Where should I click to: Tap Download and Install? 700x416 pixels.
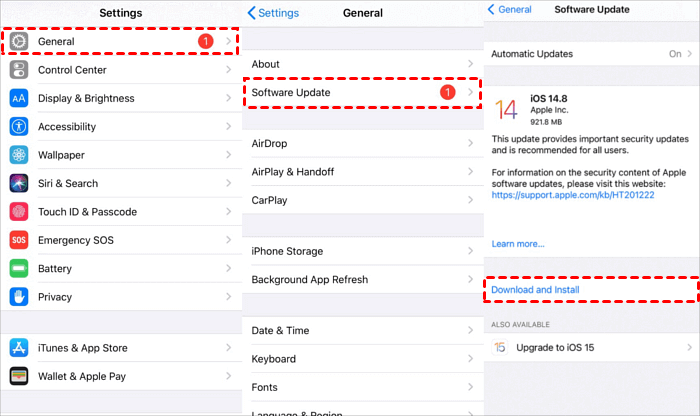[x=535, y=290]
